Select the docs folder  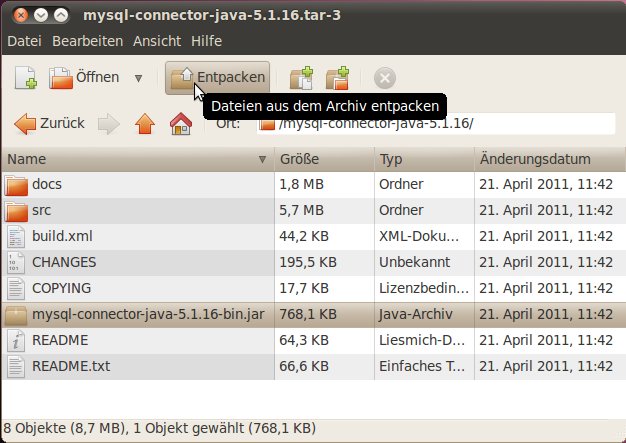46,184
